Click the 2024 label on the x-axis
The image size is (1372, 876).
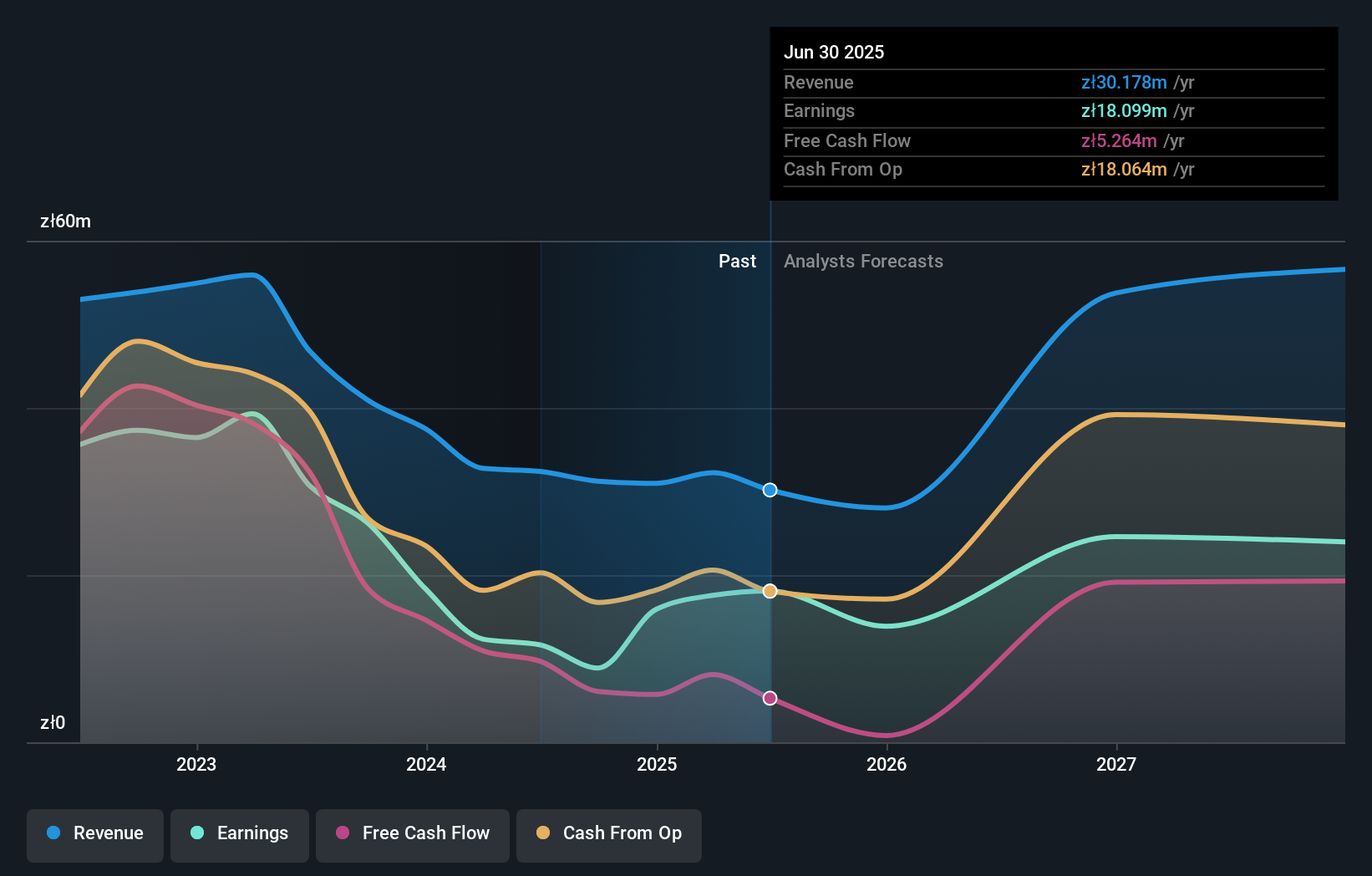tap(426, 764)
